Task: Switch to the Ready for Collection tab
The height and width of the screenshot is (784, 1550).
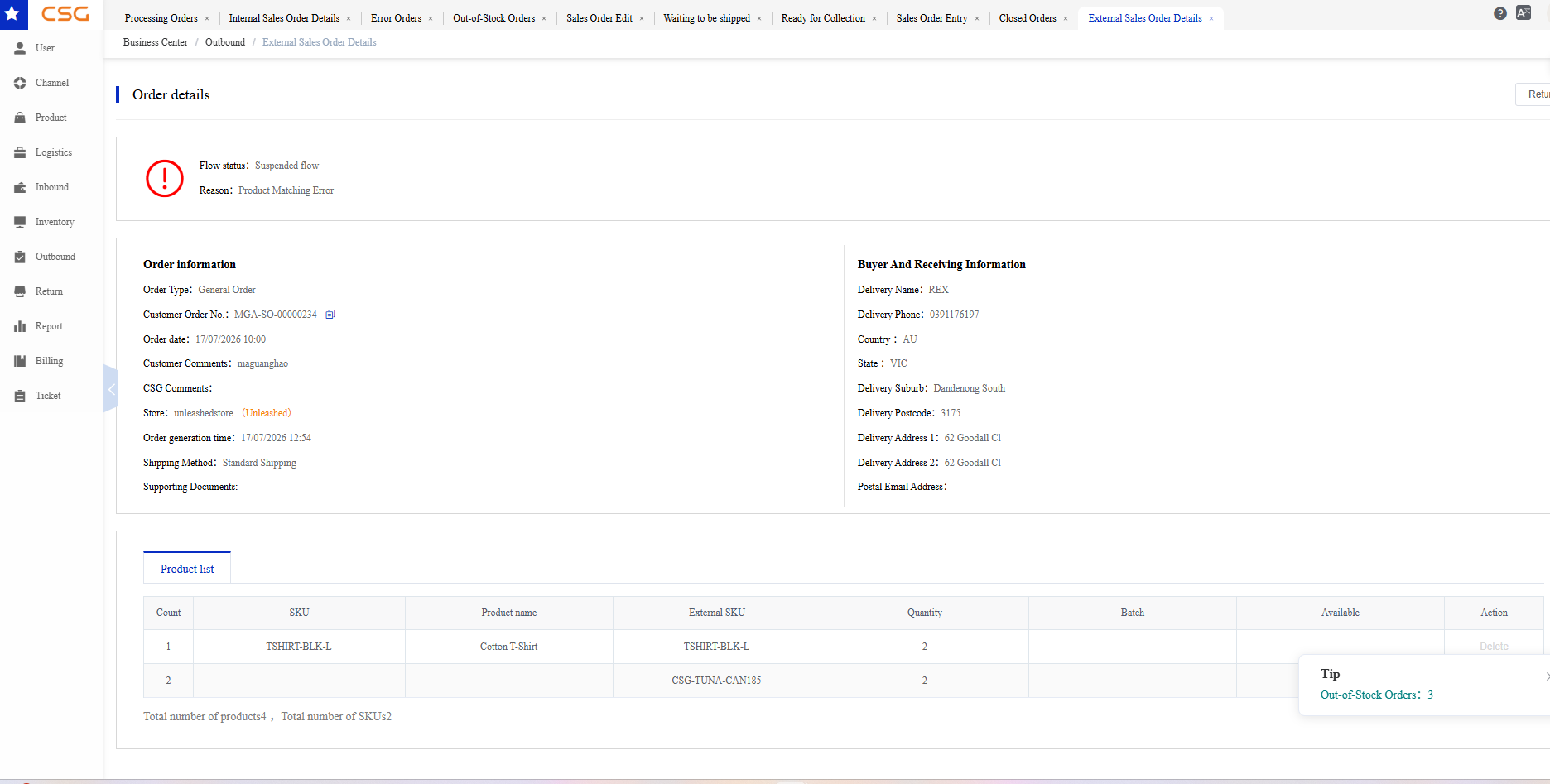Action: pos(823,18)
